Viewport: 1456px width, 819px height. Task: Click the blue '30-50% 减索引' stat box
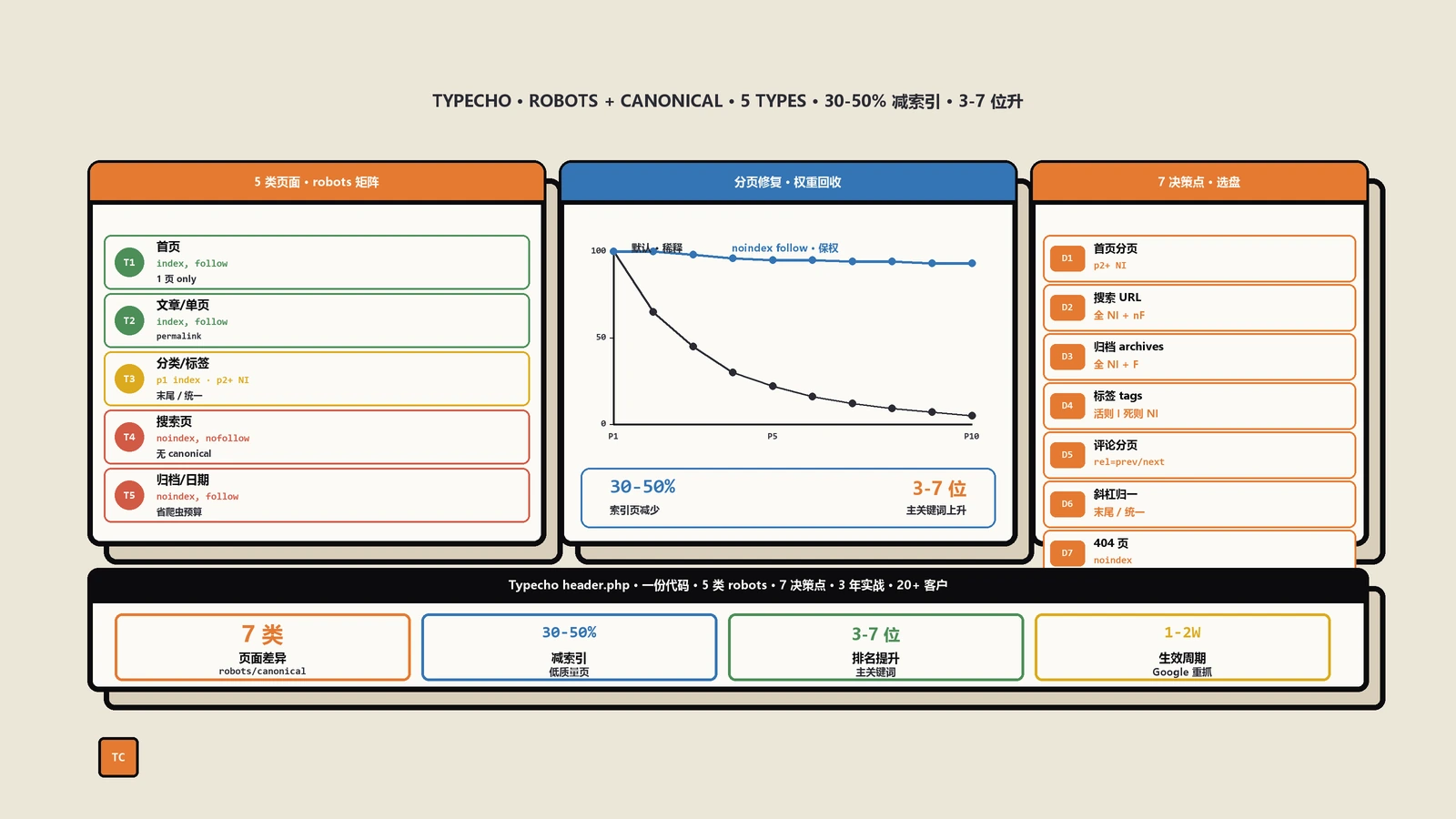coord(570,647)
